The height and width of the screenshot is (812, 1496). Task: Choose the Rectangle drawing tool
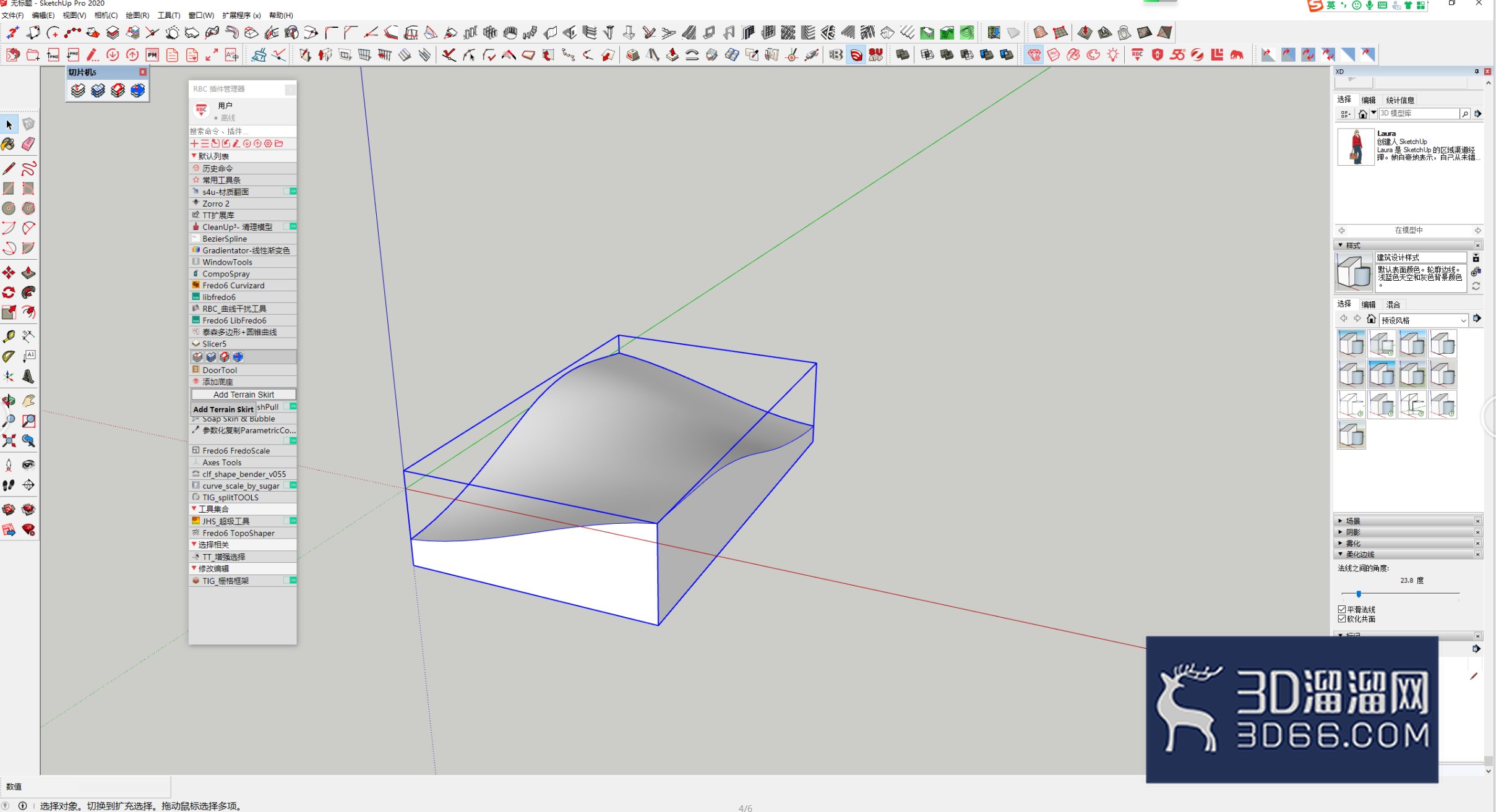[9, 188]
